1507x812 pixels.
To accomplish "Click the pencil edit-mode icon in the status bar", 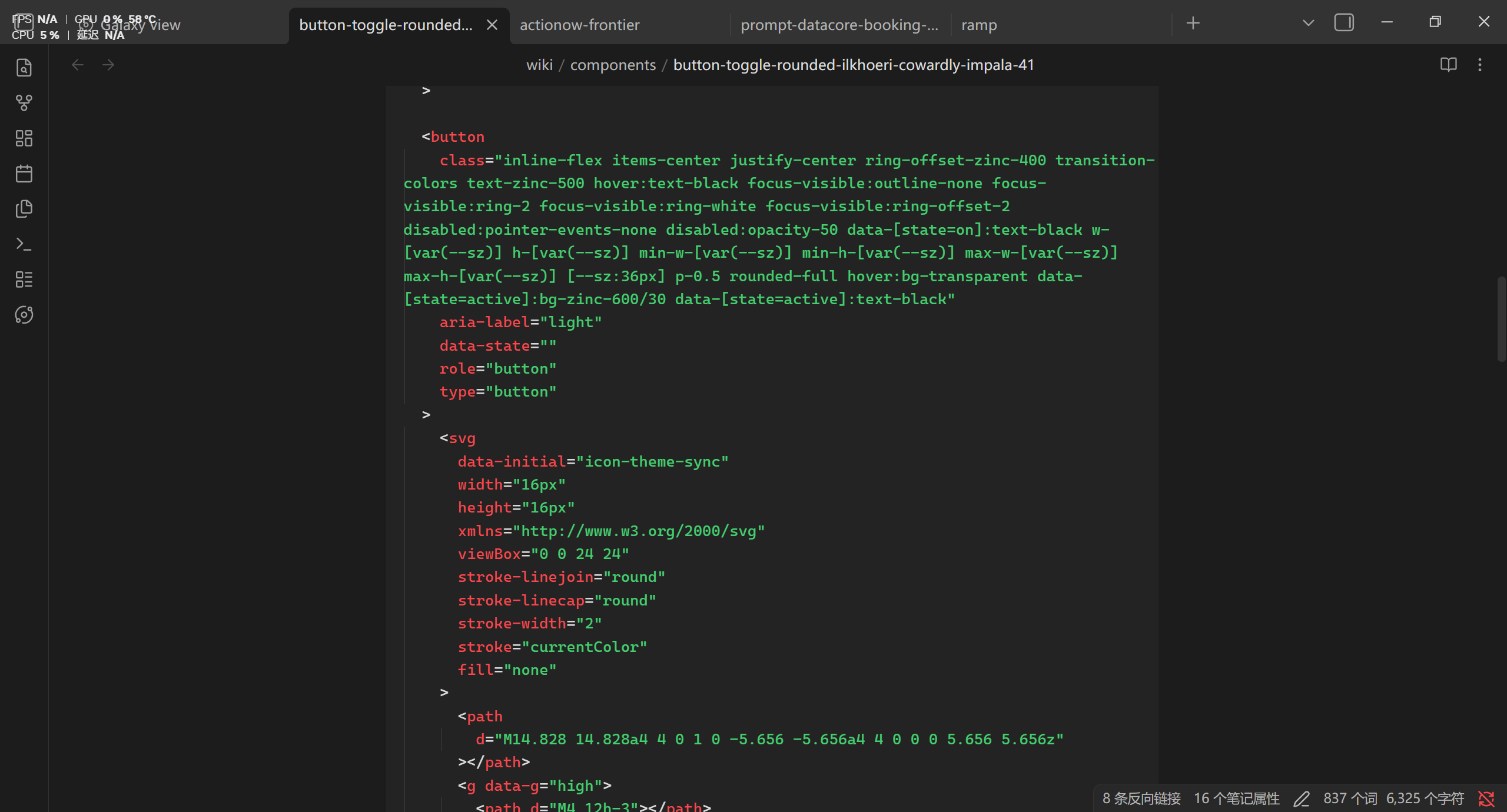I will pos(1302,798).
